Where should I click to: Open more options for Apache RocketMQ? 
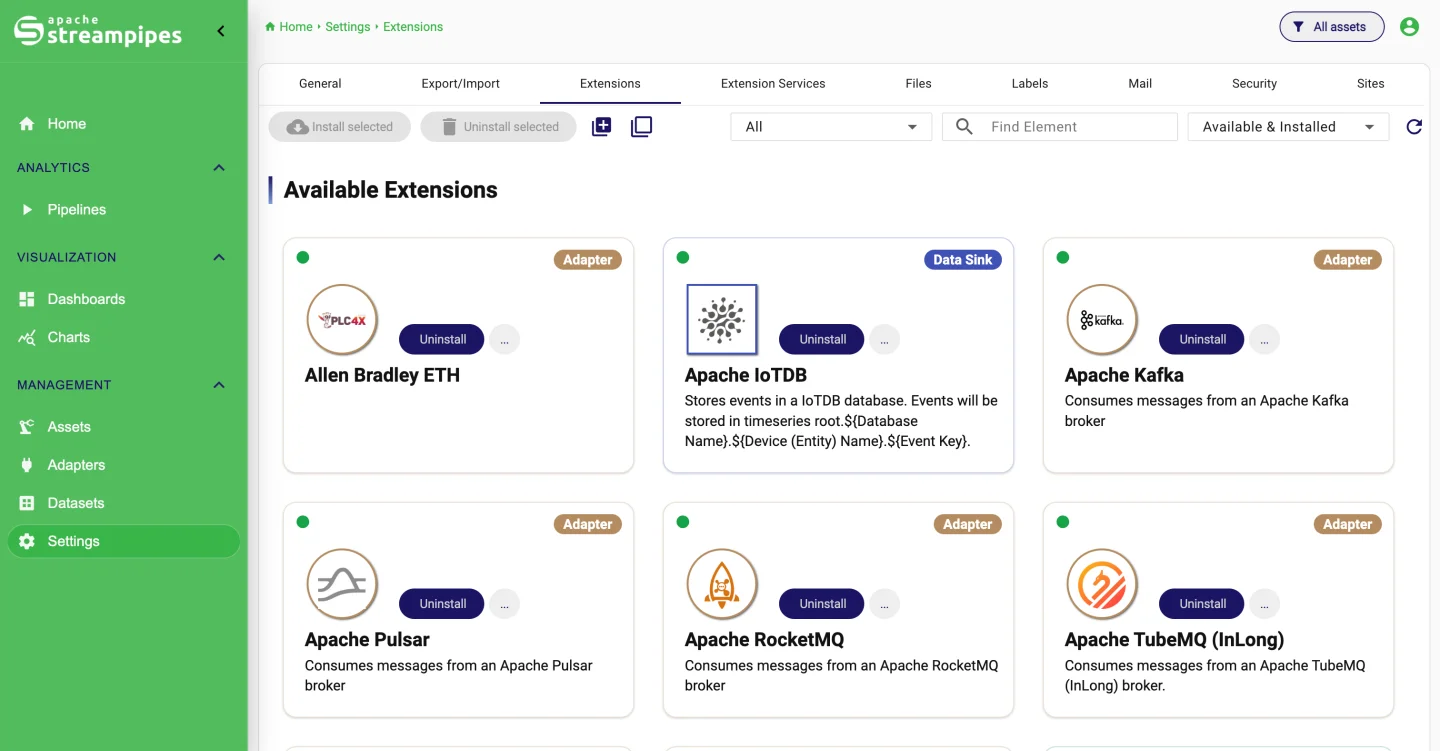coord(884,604)
